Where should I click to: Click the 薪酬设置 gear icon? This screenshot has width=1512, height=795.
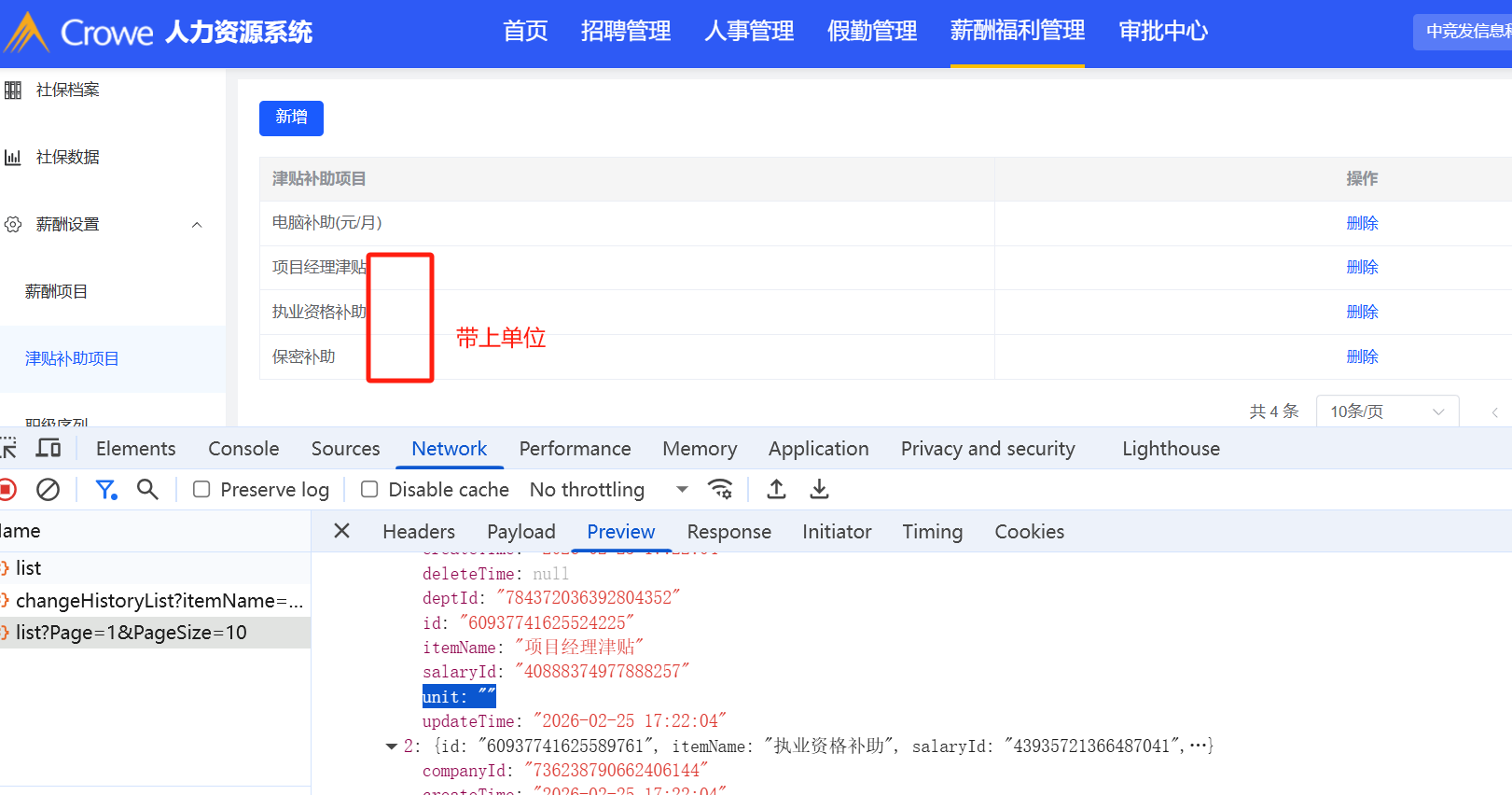13,225
